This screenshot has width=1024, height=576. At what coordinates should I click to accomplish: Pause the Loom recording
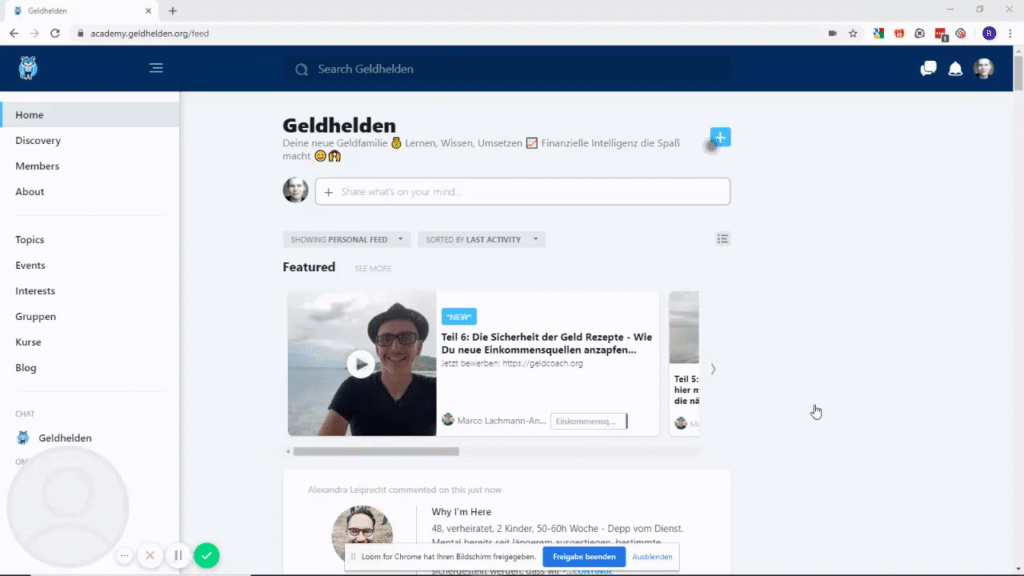[178, 556]
